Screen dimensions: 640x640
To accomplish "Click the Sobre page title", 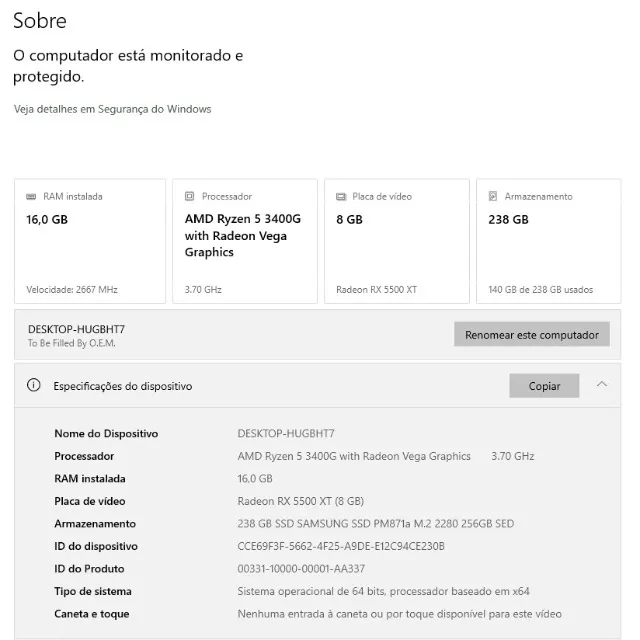I will [x=40, y=20].
